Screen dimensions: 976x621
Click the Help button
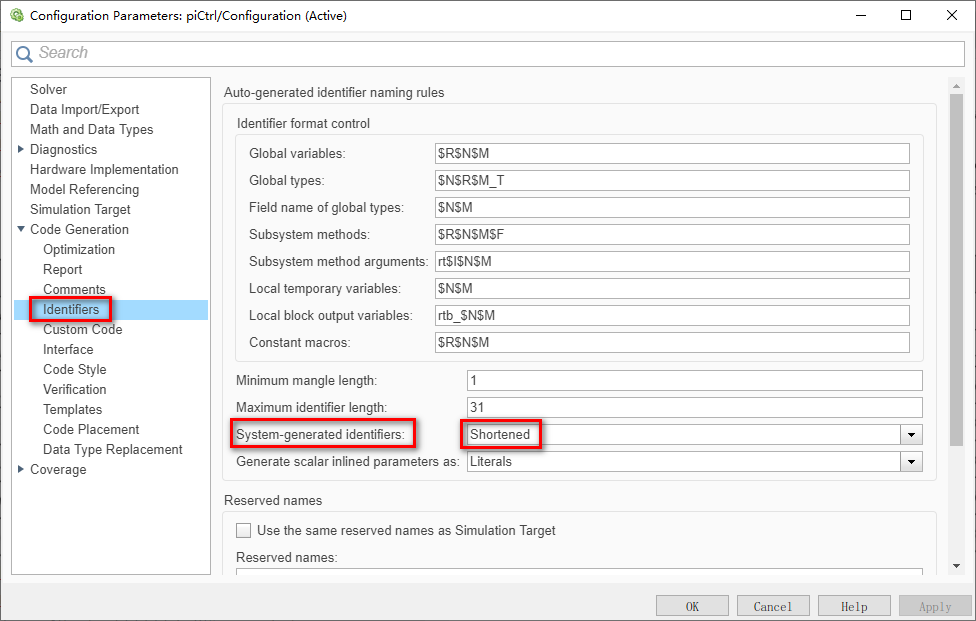[x=853, y=605]
